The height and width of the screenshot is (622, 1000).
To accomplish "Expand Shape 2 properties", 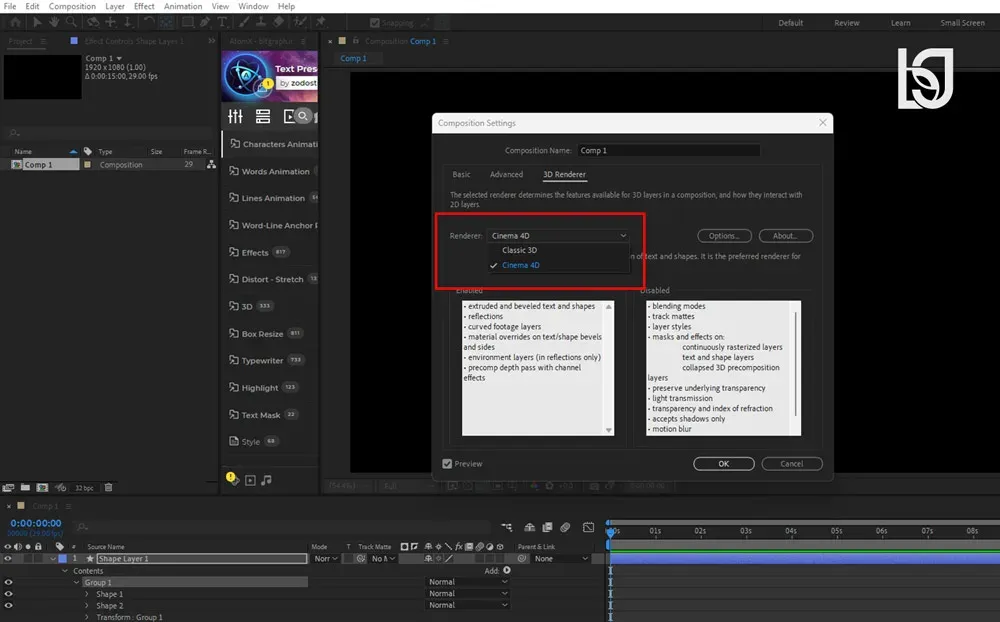I will tap(87, 605).
